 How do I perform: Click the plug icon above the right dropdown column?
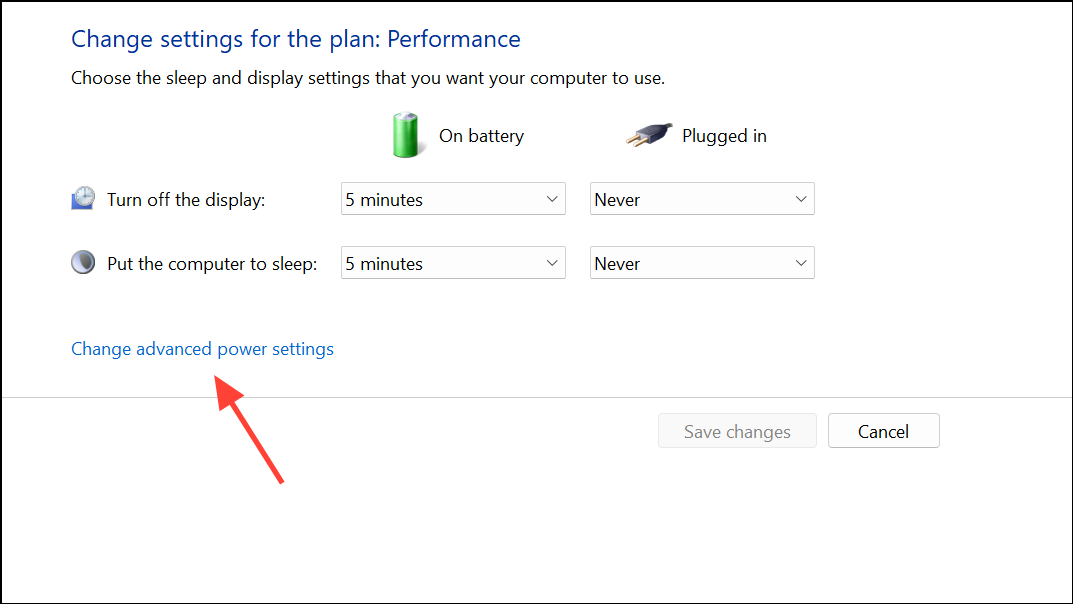[x=646, y=134]
